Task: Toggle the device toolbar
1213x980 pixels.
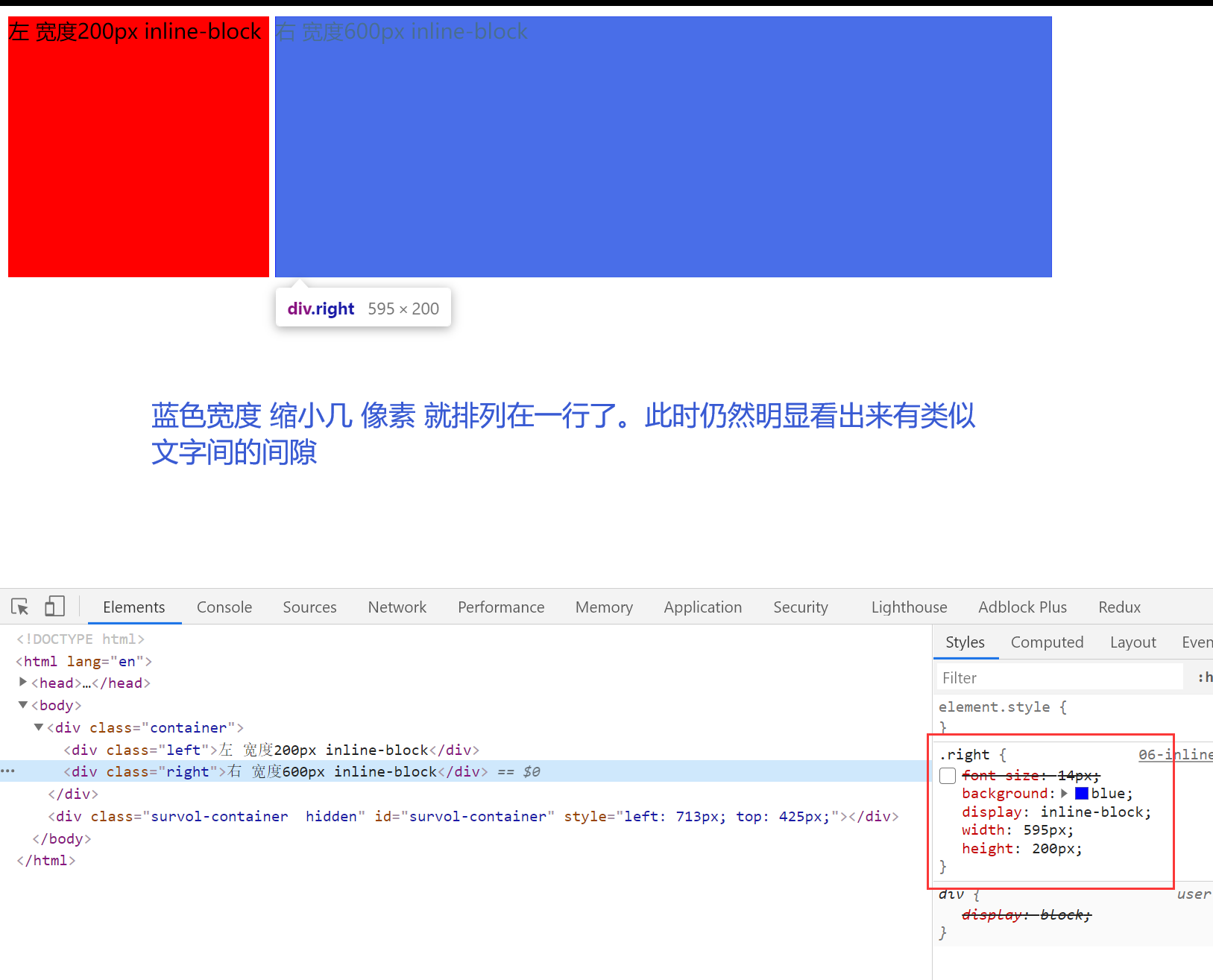Action: [x=54, y=606]
